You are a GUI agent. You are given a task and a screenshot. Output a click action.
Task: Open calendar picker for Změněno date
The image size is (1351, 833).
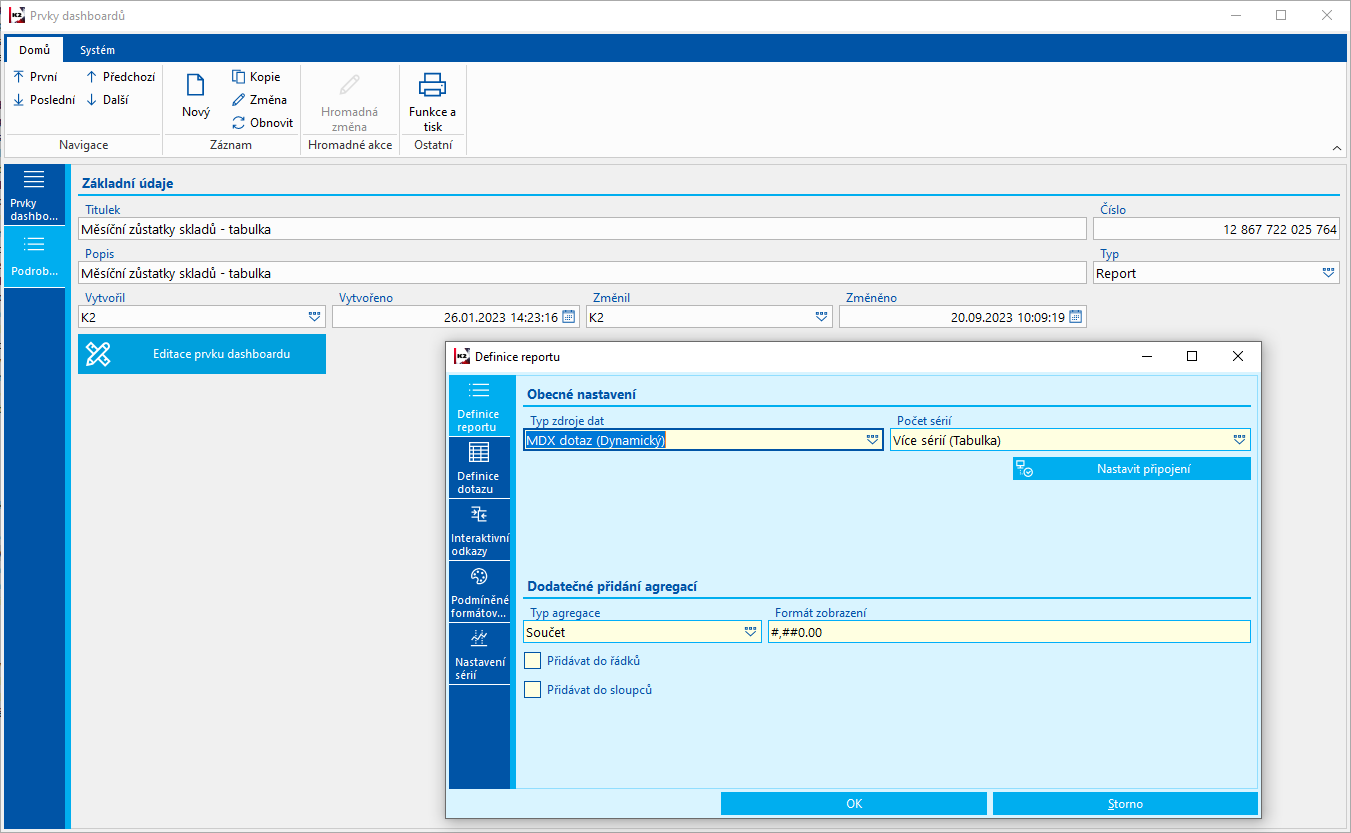(x=1076, y=317)
